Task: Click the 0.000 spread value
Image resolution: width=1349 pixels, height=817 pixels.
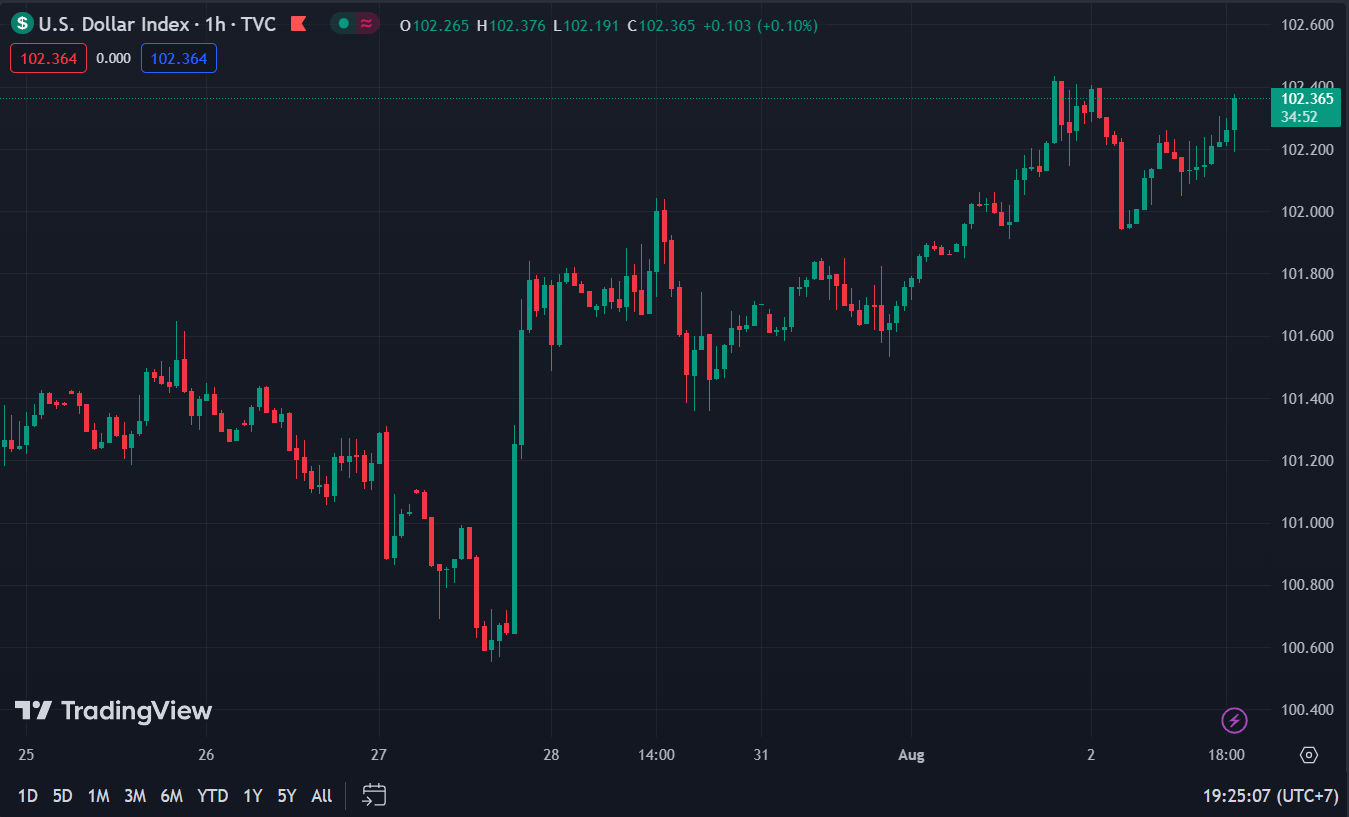Action: pyautogui.click(x=113, y=58)
